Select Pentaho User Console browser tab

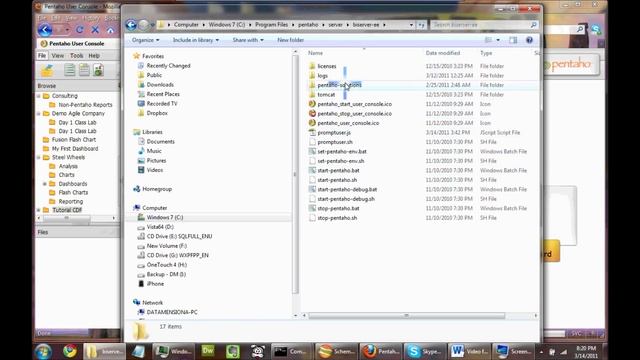coord(77,43)
